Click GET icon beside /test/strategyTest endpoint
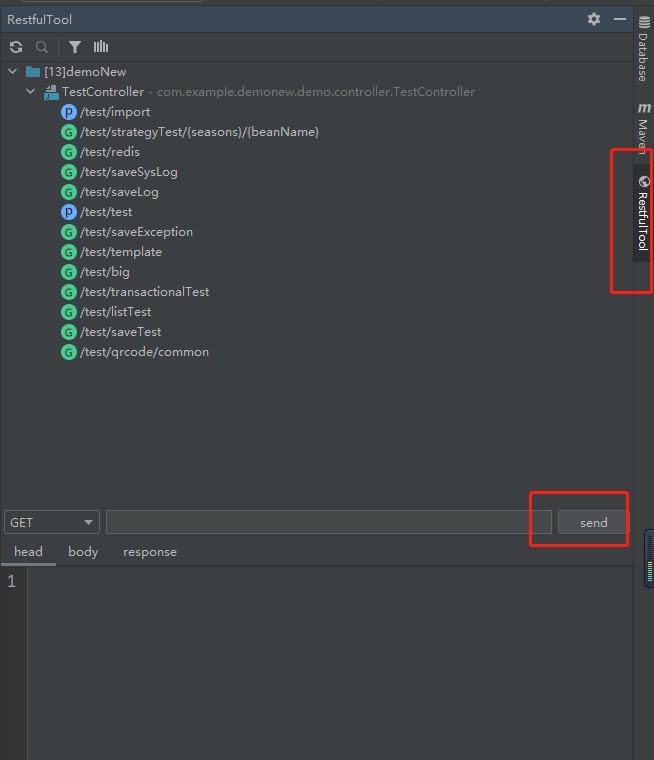This screenshot has height=760, width=654. (x=69, y=132)
